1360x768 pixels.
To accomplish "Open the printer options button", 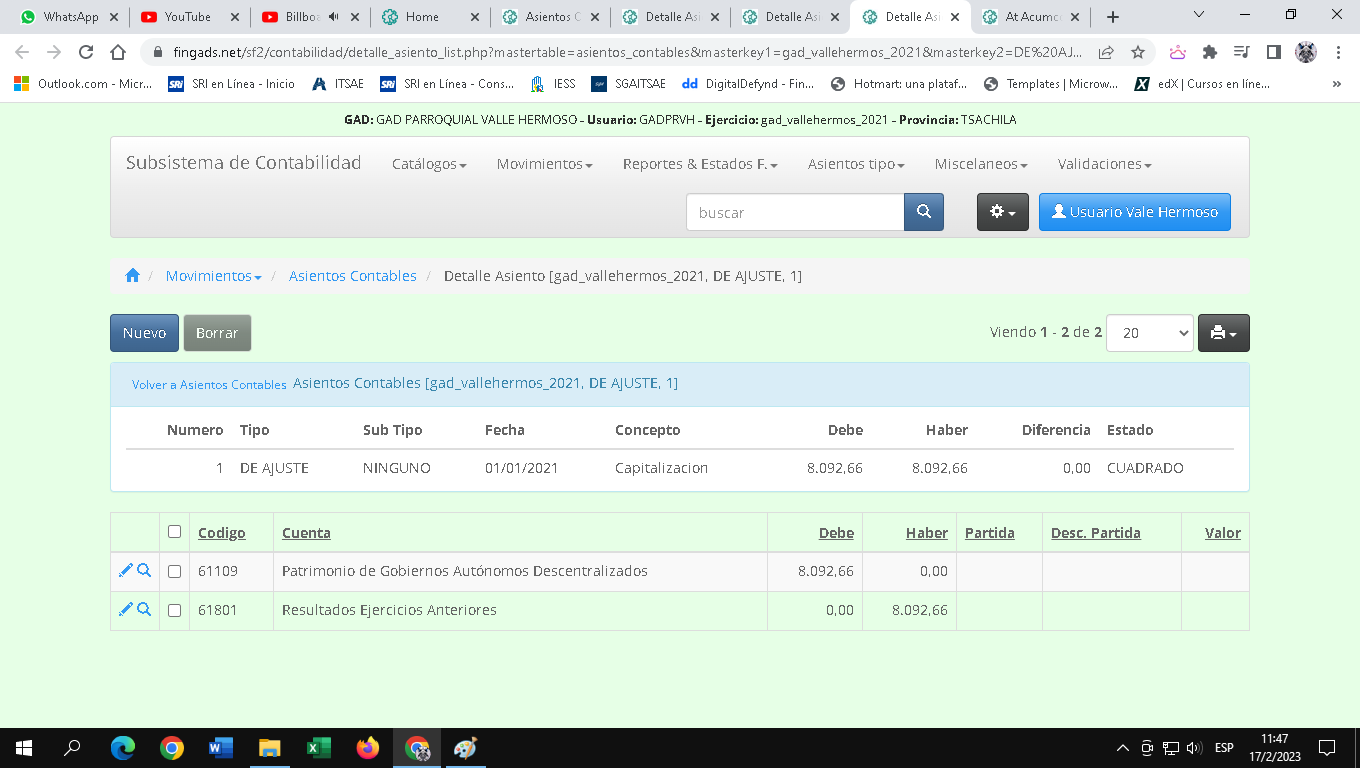I will 1223,333.
